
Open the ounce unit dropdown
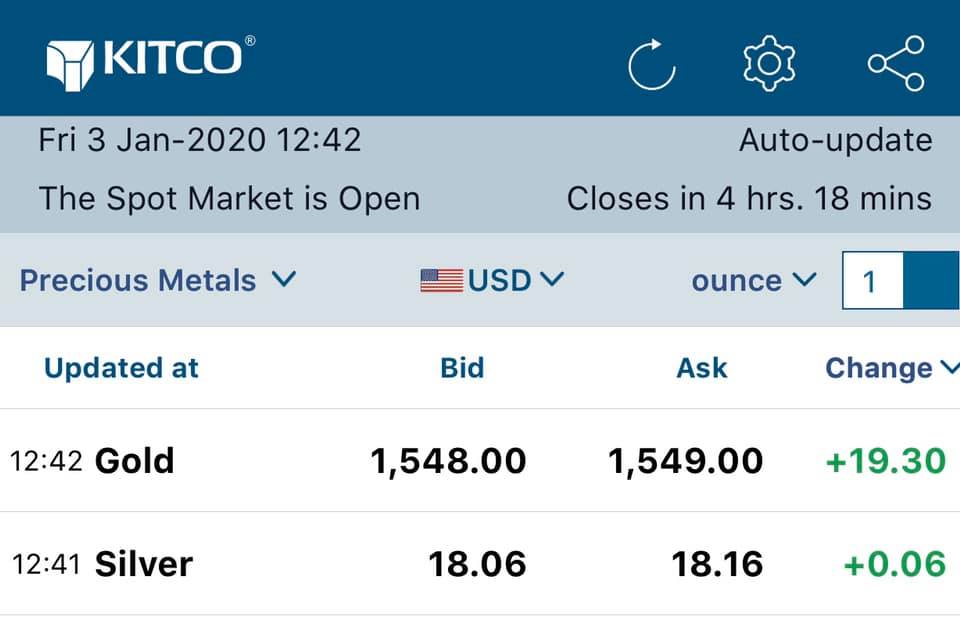tap(754, 281)
